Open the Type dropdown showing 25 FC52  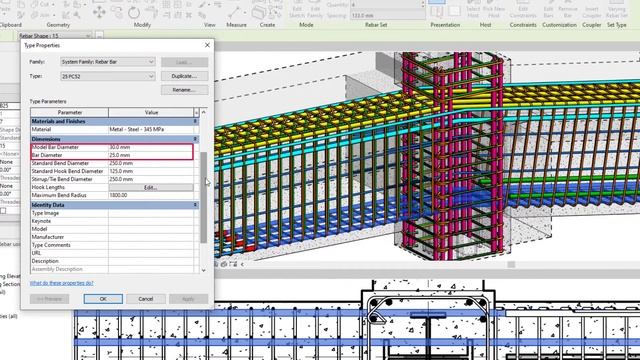108,76
